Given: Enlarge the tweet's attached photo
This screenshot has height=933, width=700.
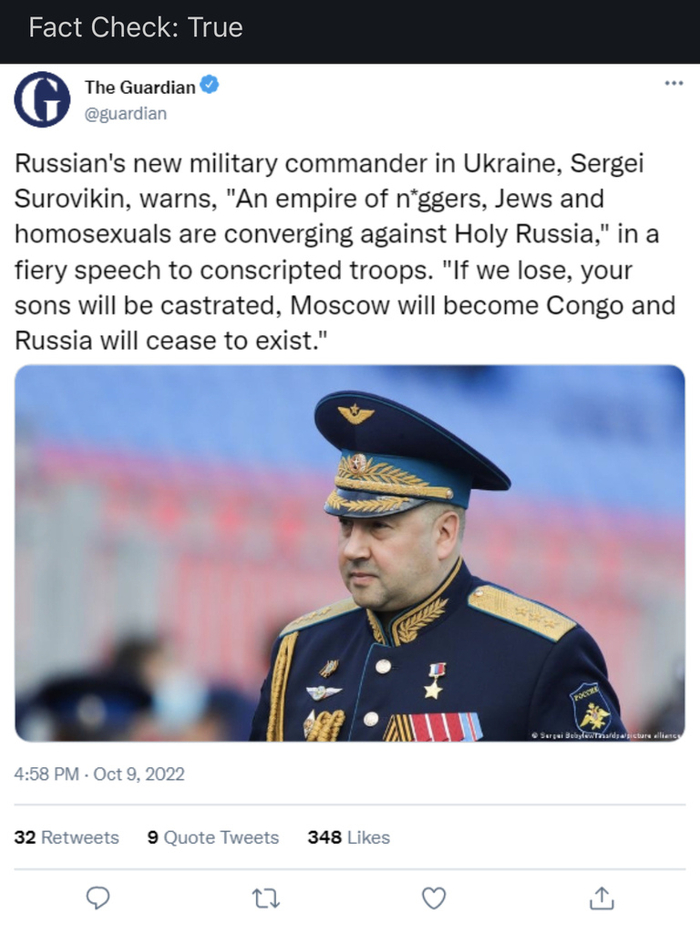Looking at the screenshot, I should (349, 552).
